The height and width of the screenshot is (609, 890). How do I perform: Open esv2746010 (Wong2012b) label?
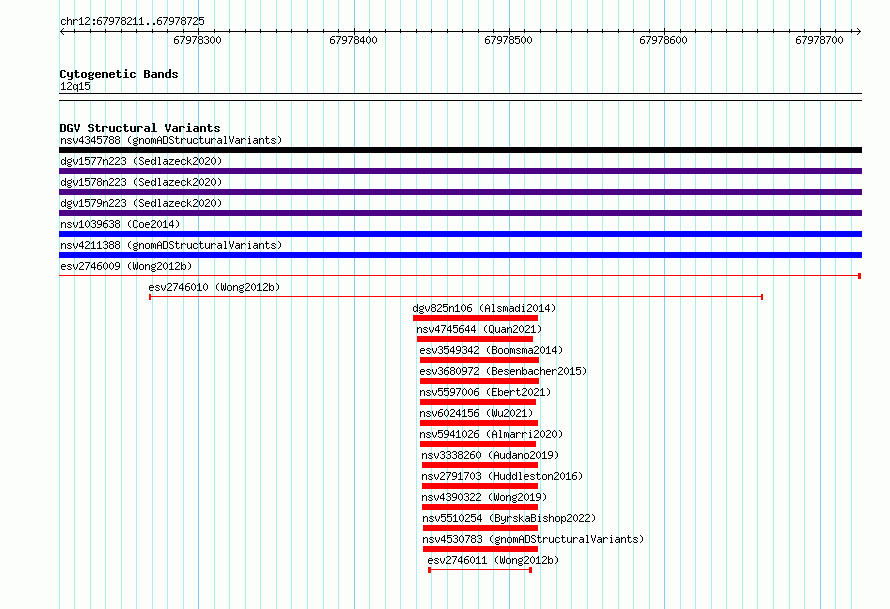coord(214,287)
